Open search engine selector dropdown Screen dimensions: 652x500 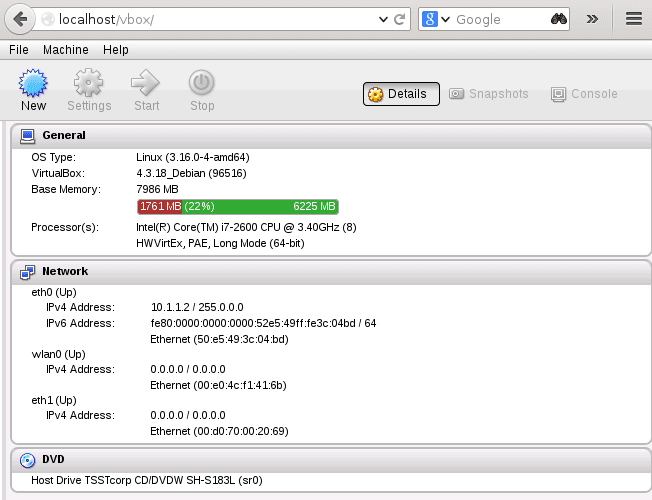tap(445, 20)
